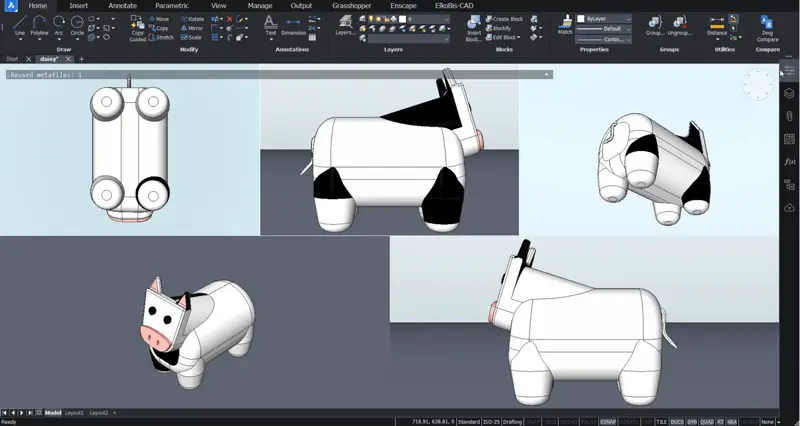Switch to the Parametric ribbon tab

172,6
